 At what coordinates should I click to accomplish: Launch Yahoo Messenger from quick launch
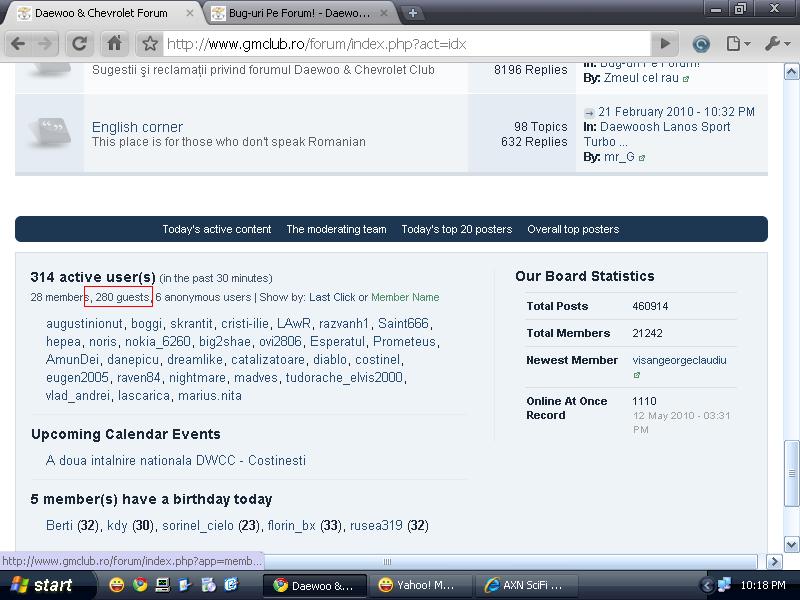[x=116, y=585]
